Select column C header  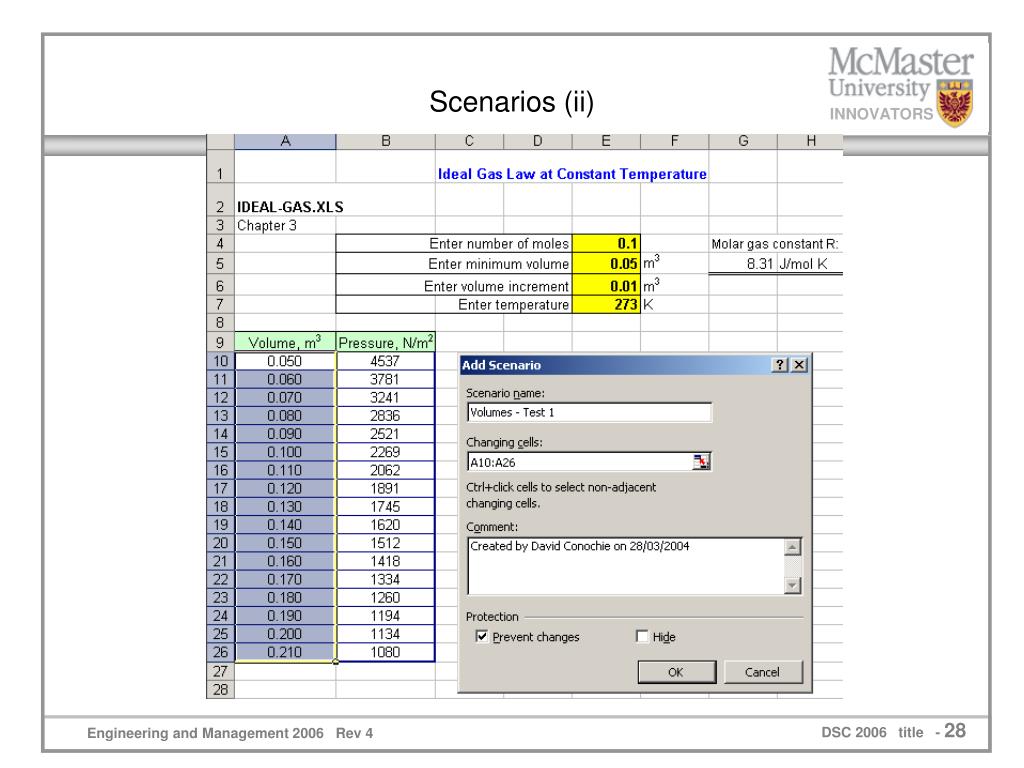tap(470, 141)
